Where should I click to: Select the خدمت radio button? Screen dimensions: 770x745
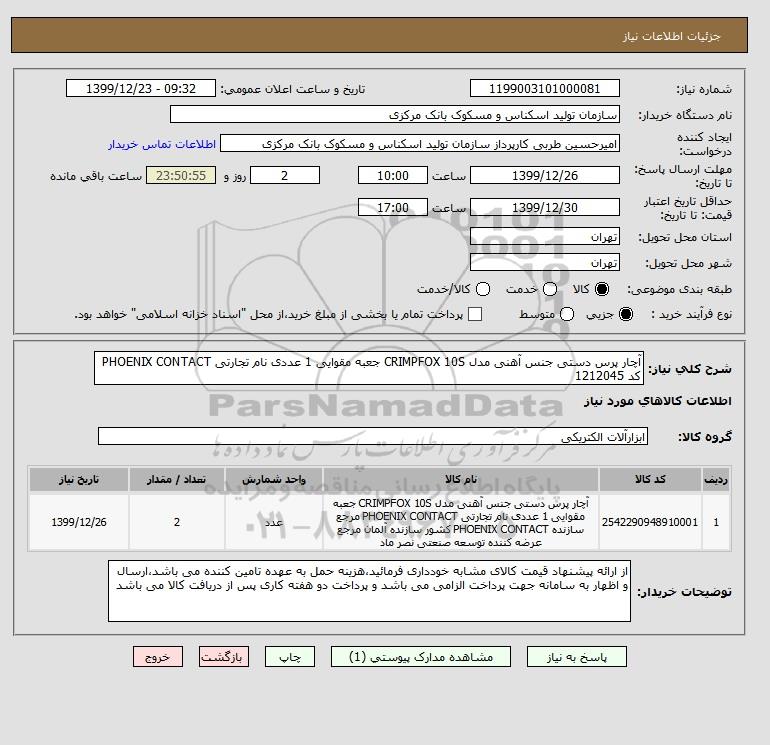[x=550, y=289]
